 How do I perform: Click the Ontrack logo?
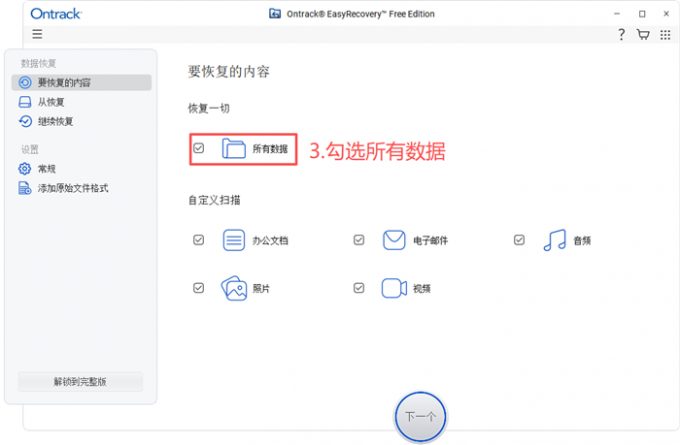point(56,14)
